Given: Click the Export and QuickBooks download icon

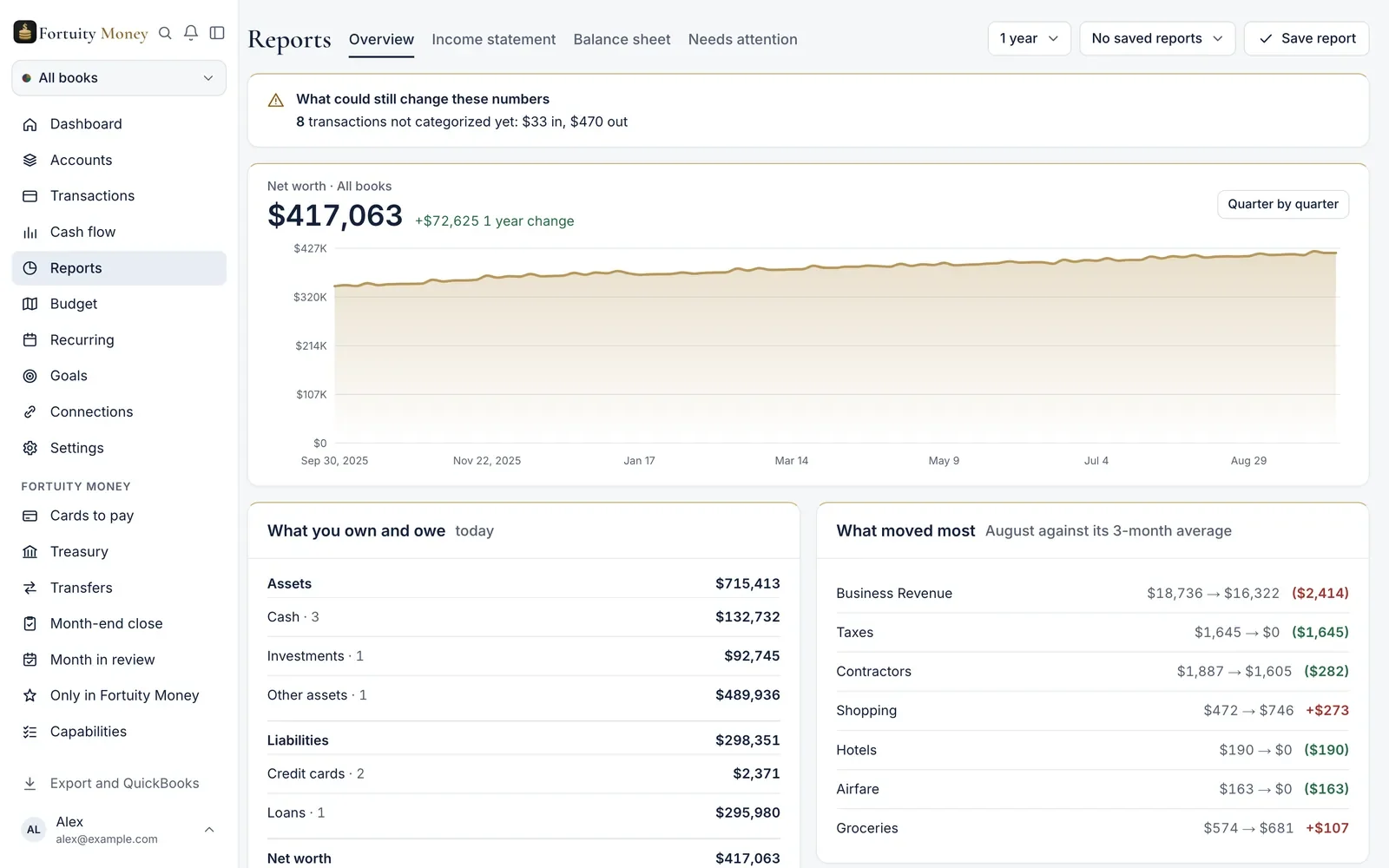Looking at the screenshot, I should point(30,784).
